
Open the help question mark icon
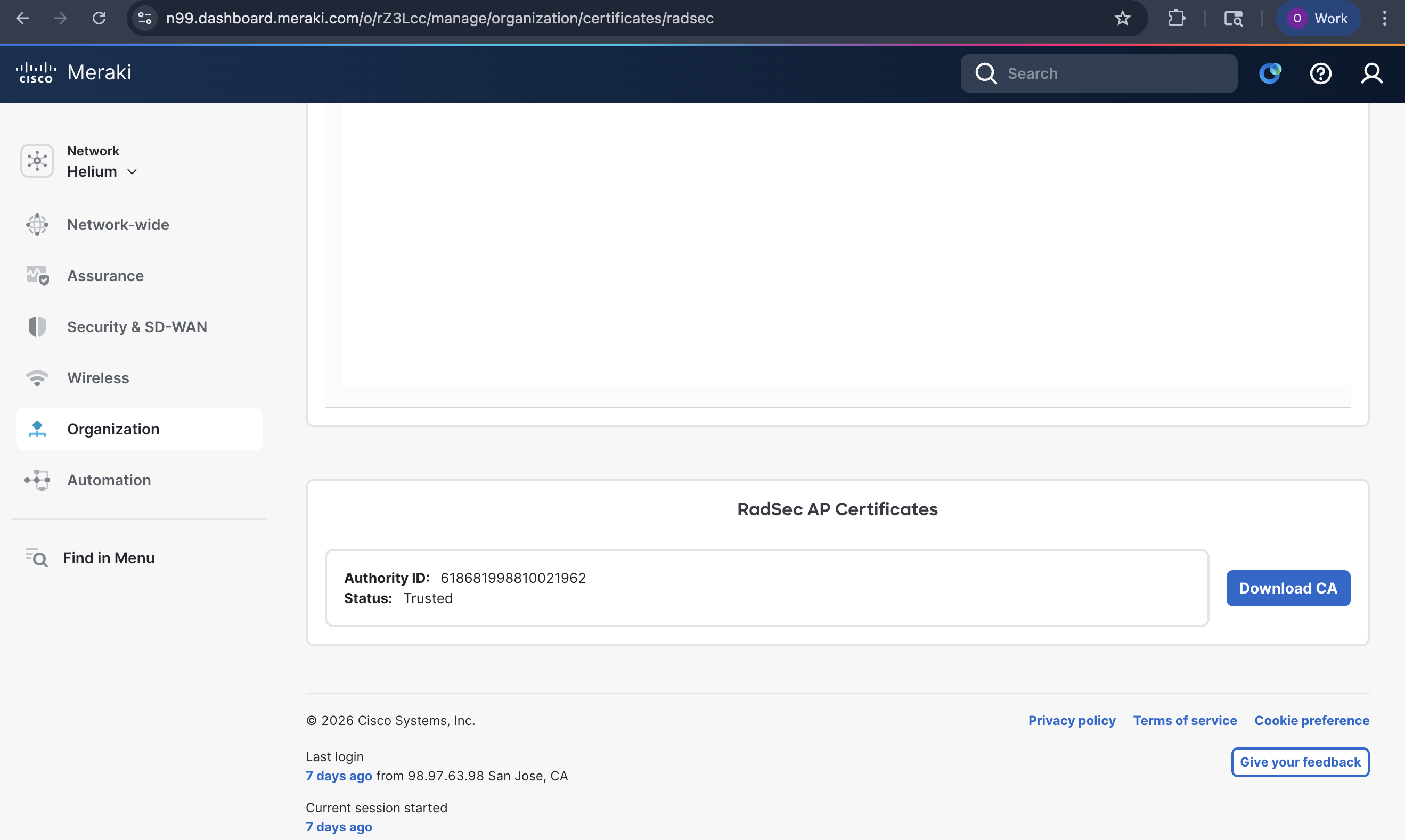pos(1320,73)
